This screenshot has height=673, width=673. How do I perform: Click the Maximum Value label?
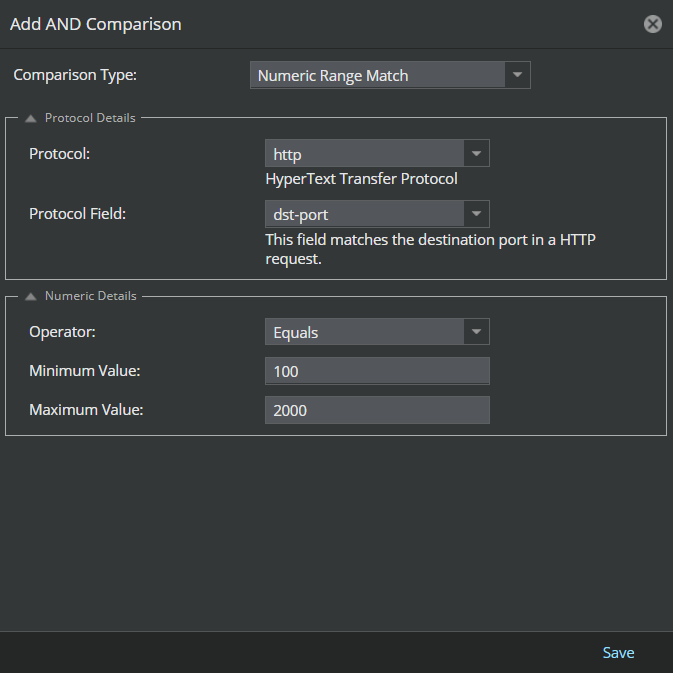pyautogui.click(x=86, y=410)
